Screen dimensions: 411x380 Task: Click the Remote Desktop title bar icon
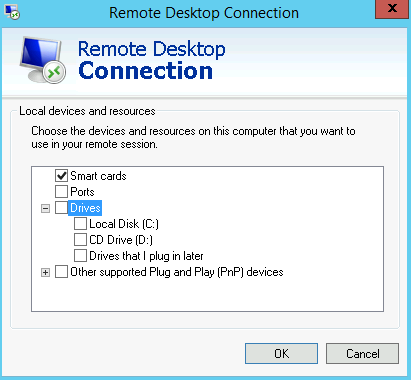(x=12, y=12)
